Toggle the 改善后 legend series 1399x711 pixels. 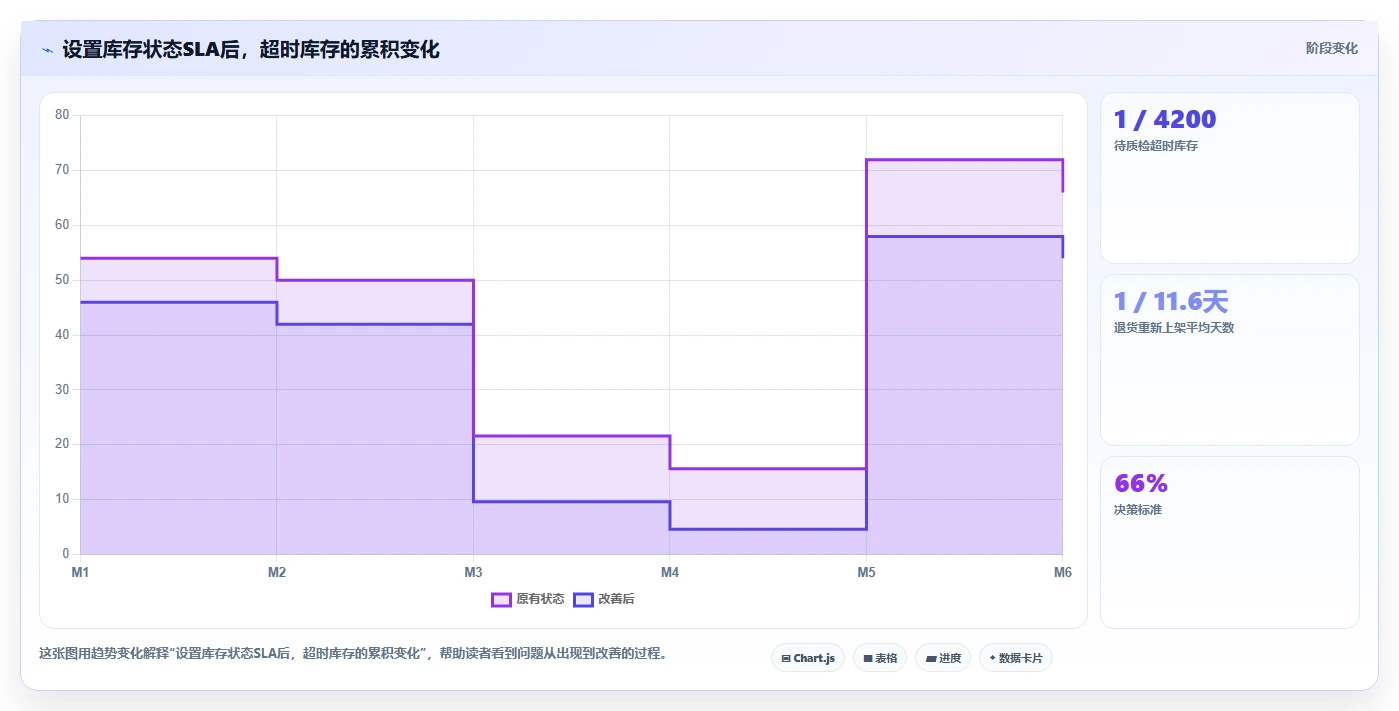click(x=604, y=599)
